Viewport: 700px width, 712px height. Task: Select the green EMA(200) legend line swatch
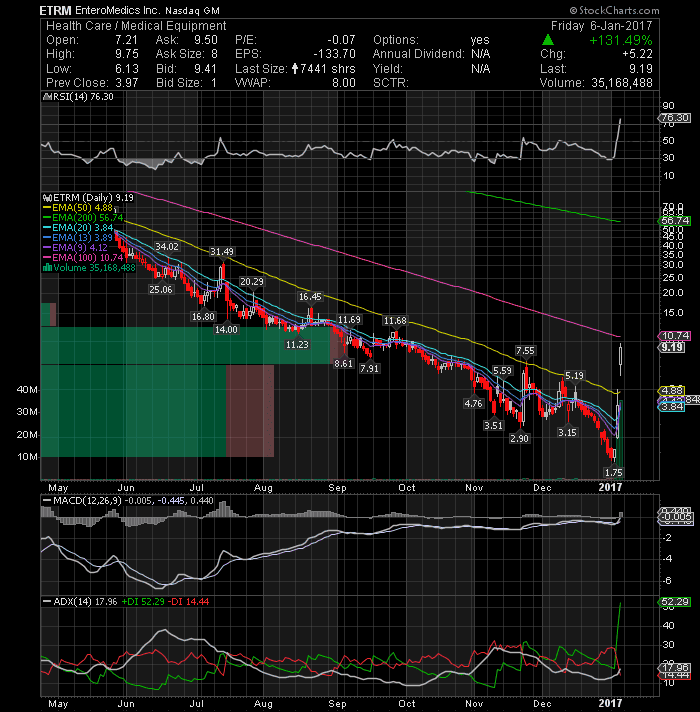click(47, 218)
